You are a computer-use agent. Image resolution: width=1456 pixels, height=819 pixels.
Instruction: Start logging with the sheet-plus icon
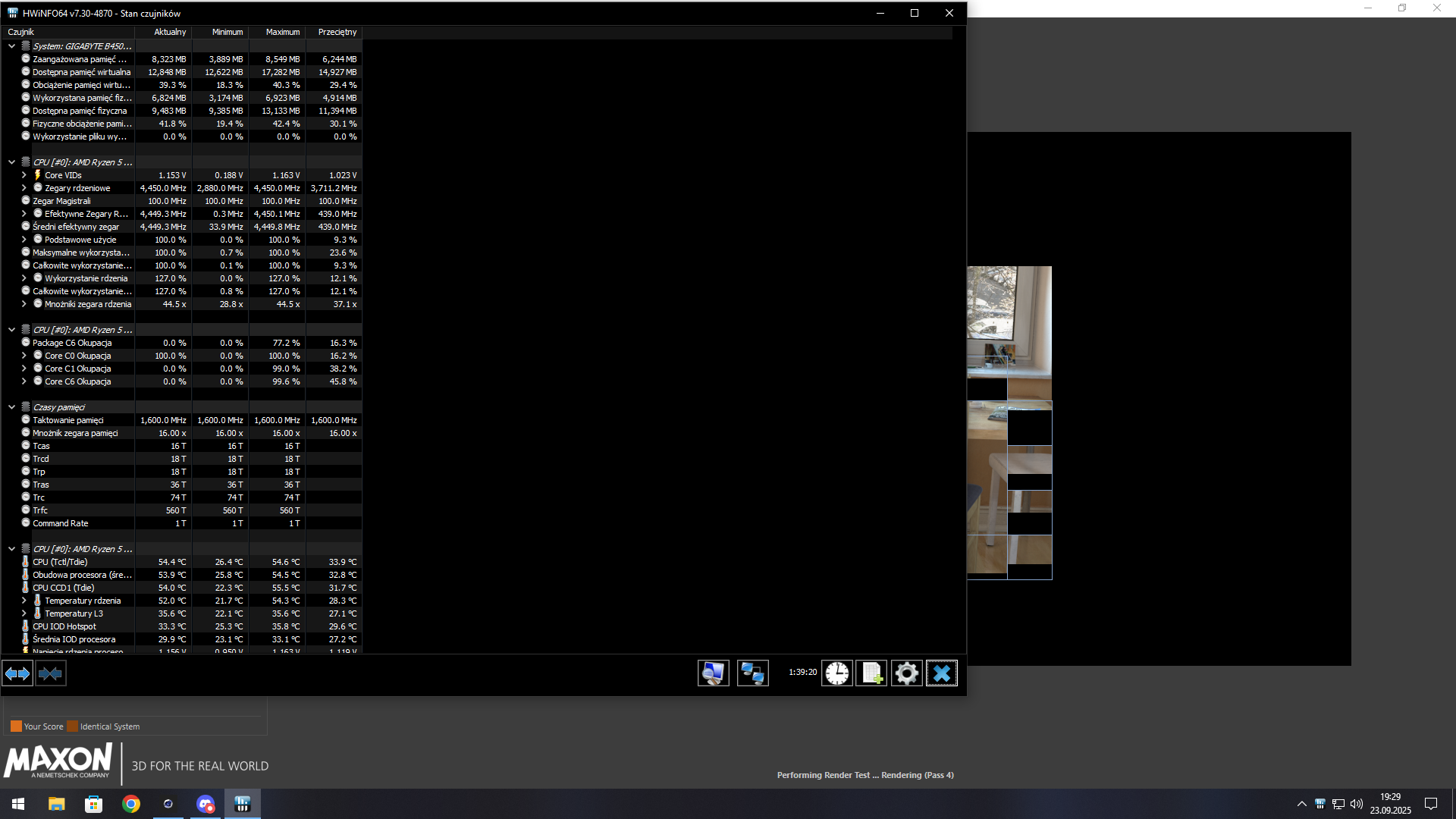coord(871,673)
